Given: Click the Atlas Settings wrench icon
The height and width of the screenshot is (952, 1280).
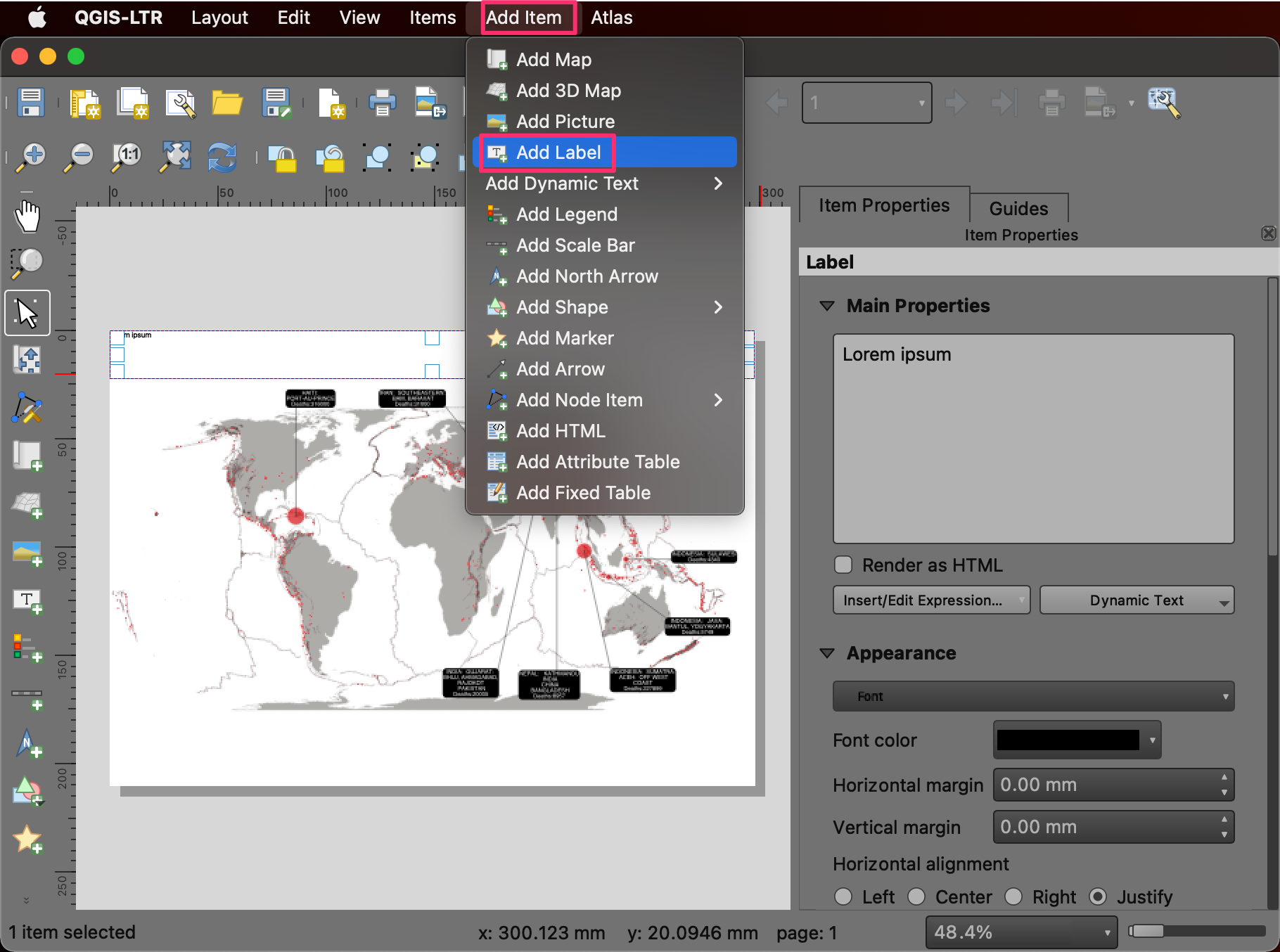Looking at the screenshot, I should tap(1164, 103).
